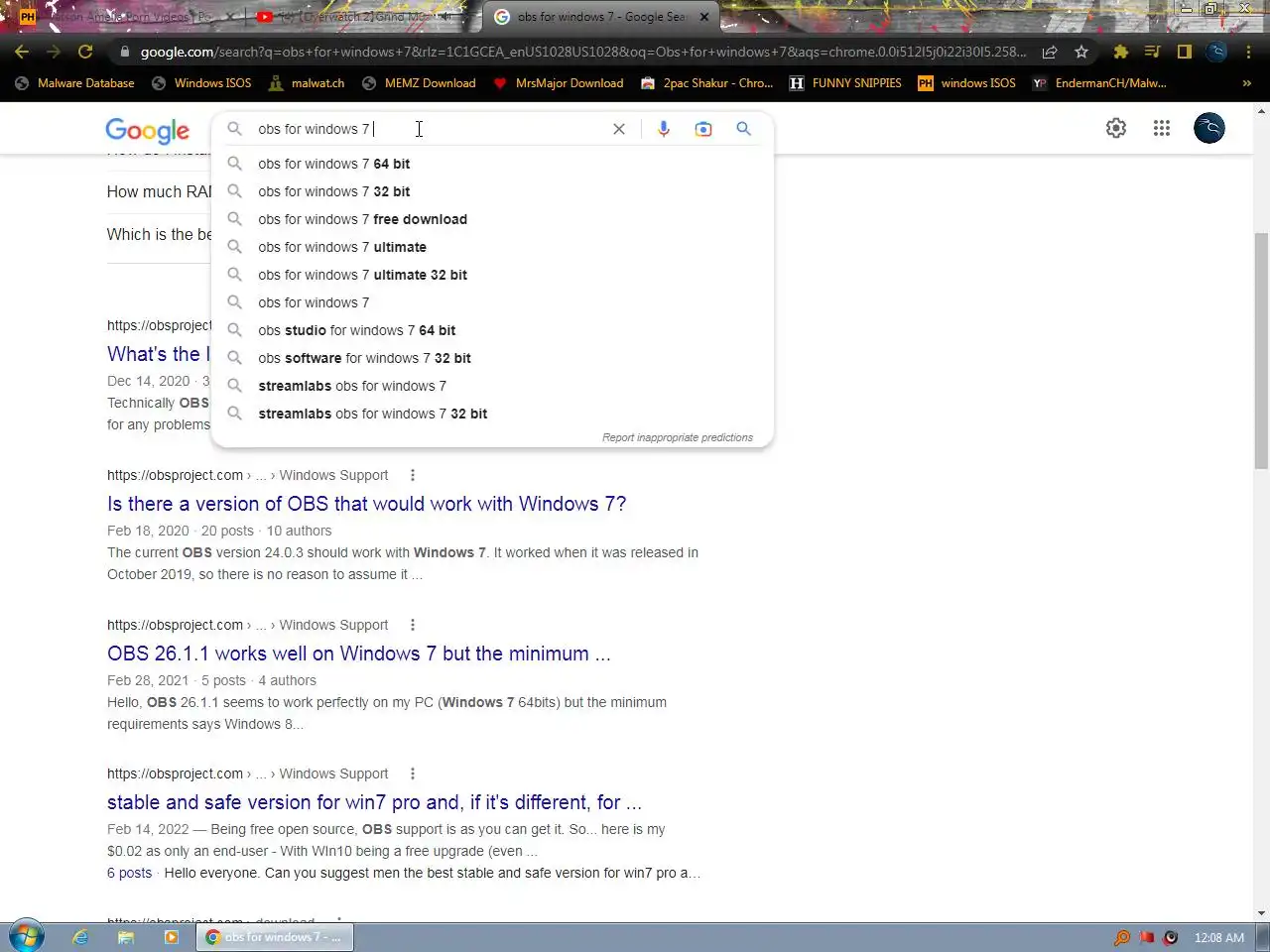1270x952 pixels.
Task: Click the page's vertical scrollbar thumb
Action: coord(1261,350)
